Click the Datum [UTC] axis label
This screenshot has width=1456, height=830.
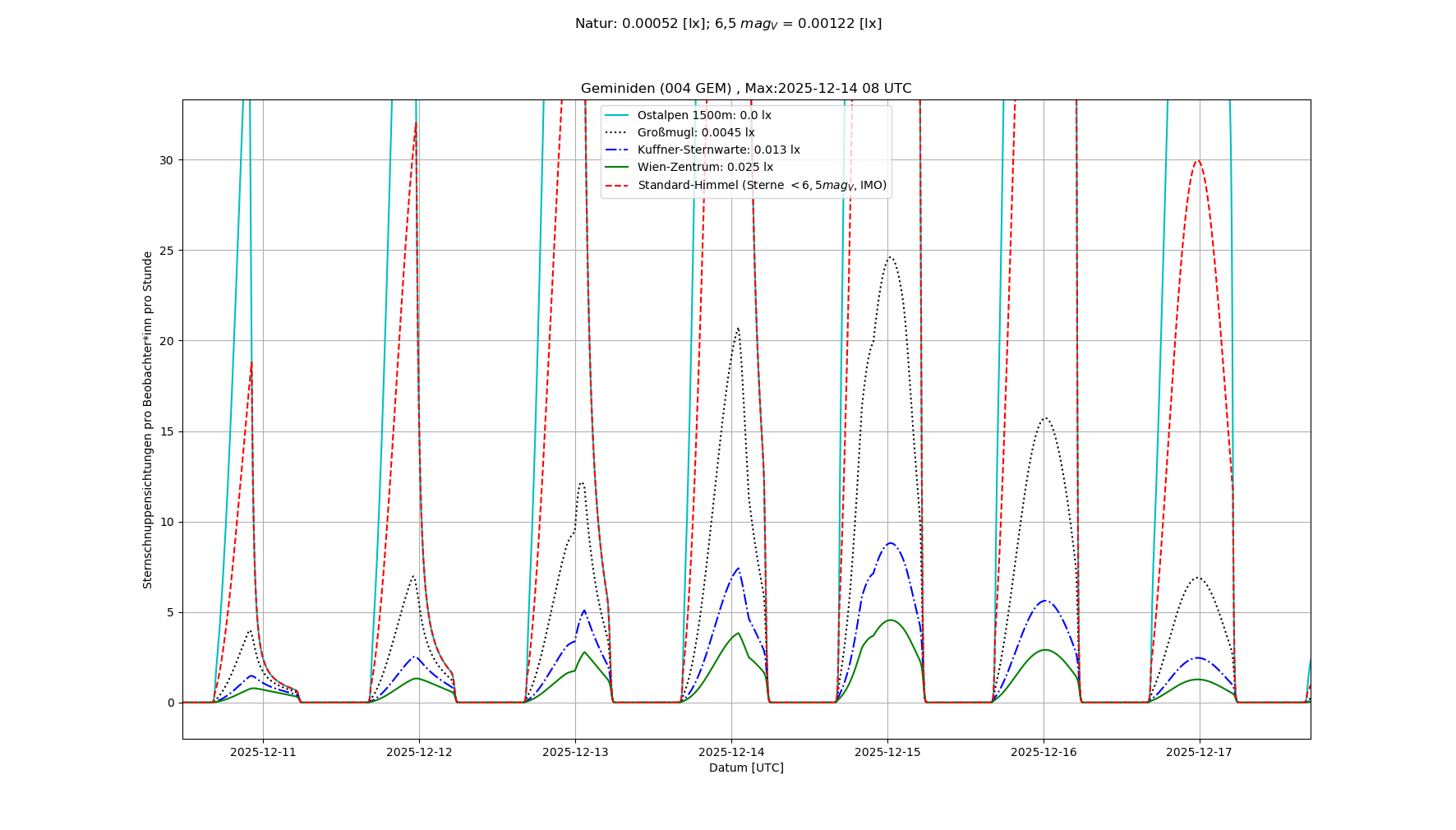point(746,768)
